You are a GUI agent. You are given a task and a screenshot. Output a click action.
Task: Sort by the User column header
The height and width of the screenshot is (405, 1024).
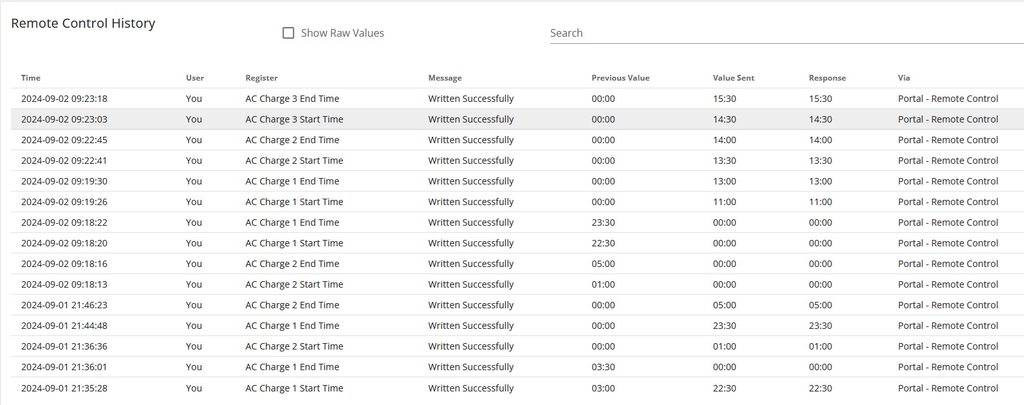(195, 78)
